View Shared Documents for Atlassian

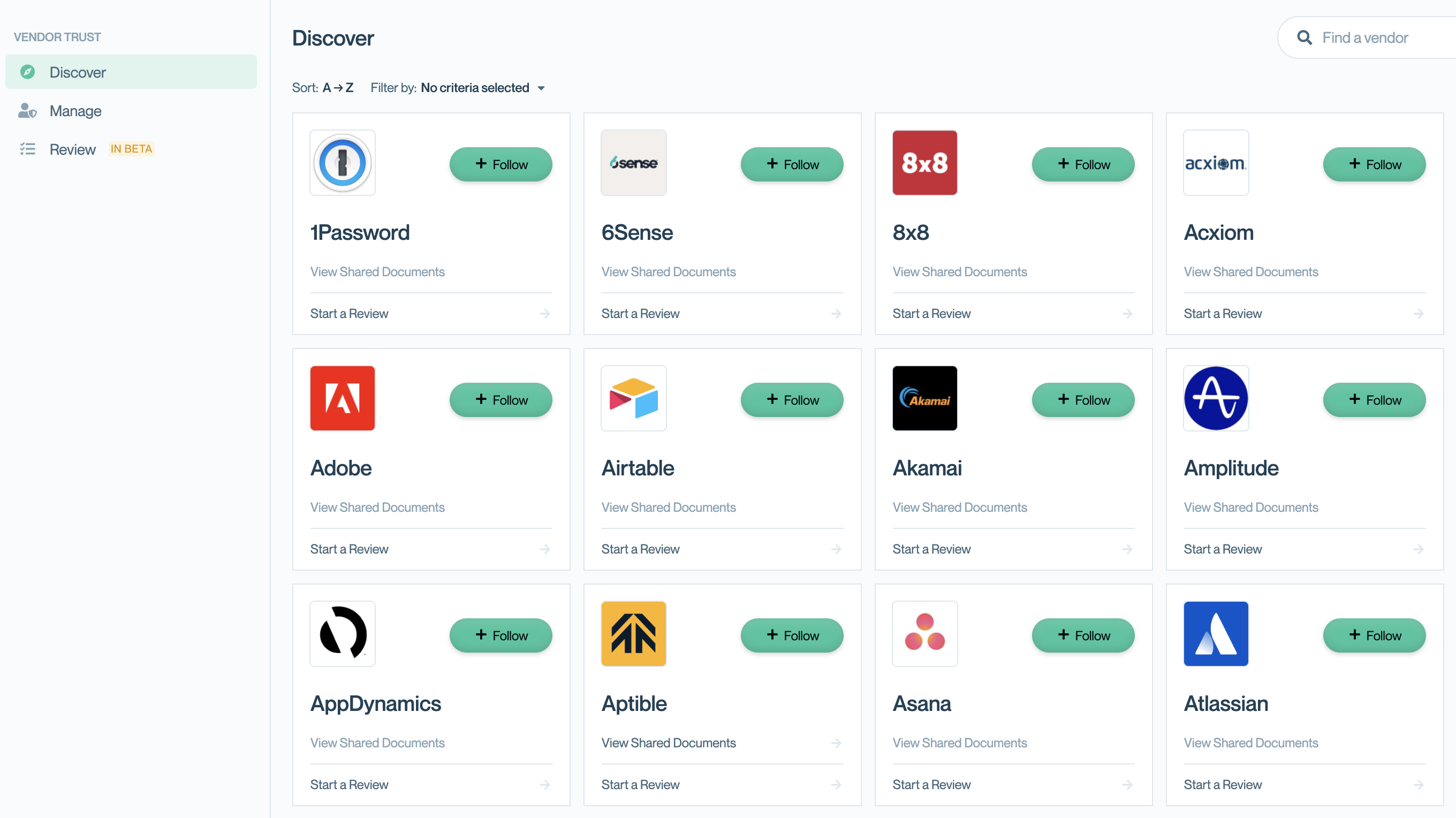tap(1251, 743)
